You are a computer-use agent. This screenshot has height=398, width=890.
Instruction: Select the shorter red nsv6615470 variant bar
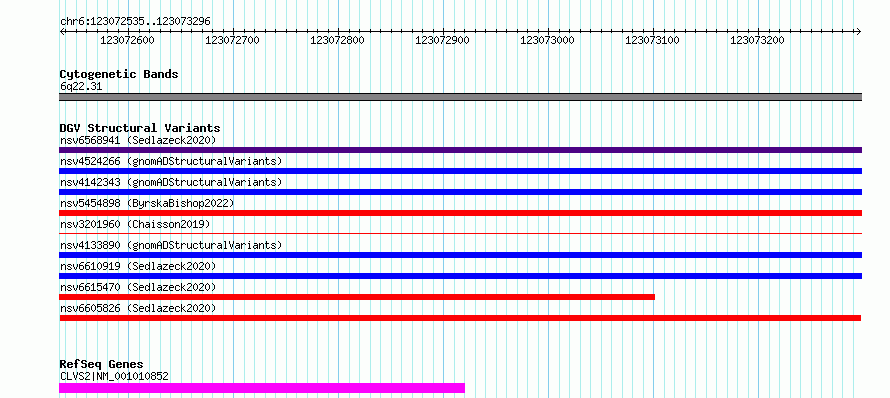357,297
